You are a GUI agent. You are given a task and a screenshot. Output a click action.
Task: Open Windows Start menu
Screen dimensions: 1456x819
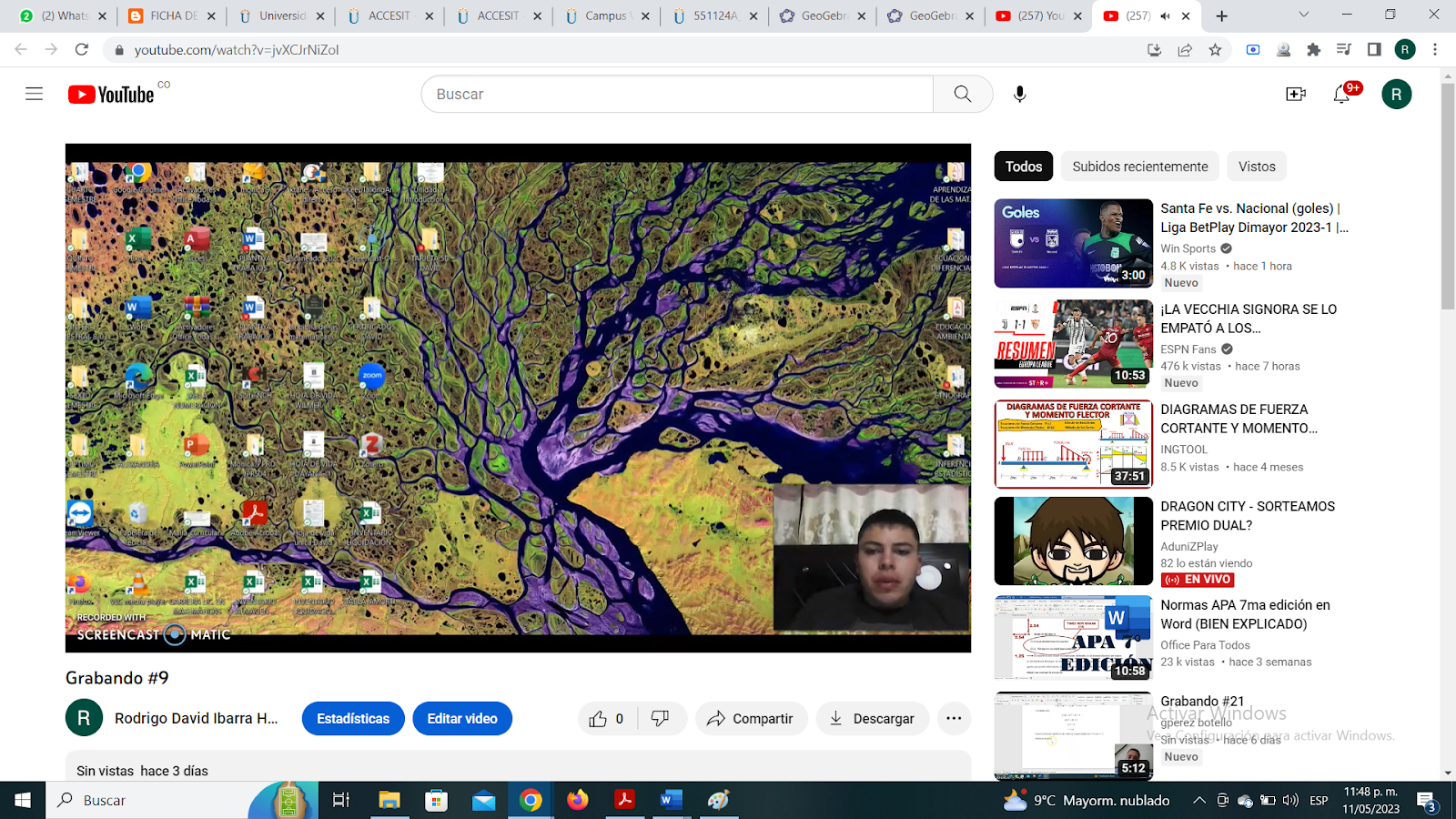pyautogui.click(x=23, y=800)
